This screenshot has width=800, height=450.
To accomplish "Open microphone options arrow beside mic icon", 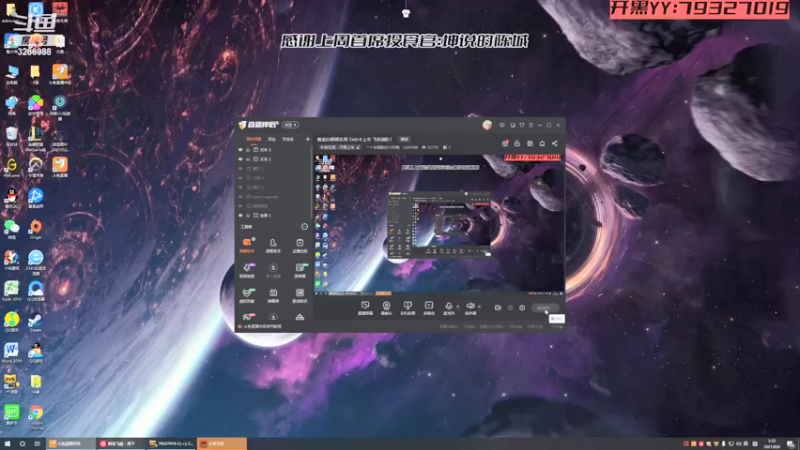I will [x=458, y=307].
